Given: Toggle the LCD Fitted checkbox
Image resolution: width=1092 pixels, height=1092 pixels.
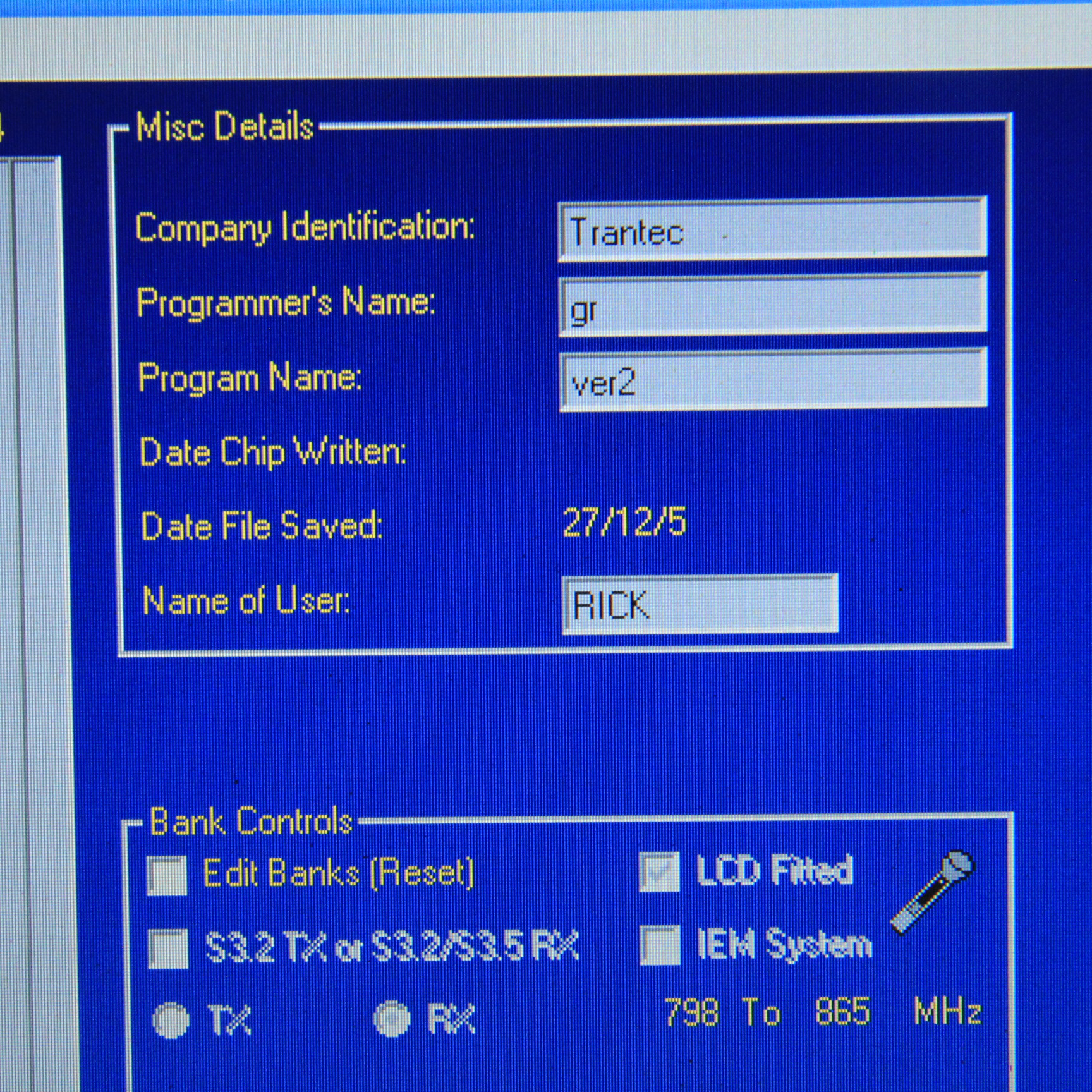Looking at the screenshot, I should point(659,871).
